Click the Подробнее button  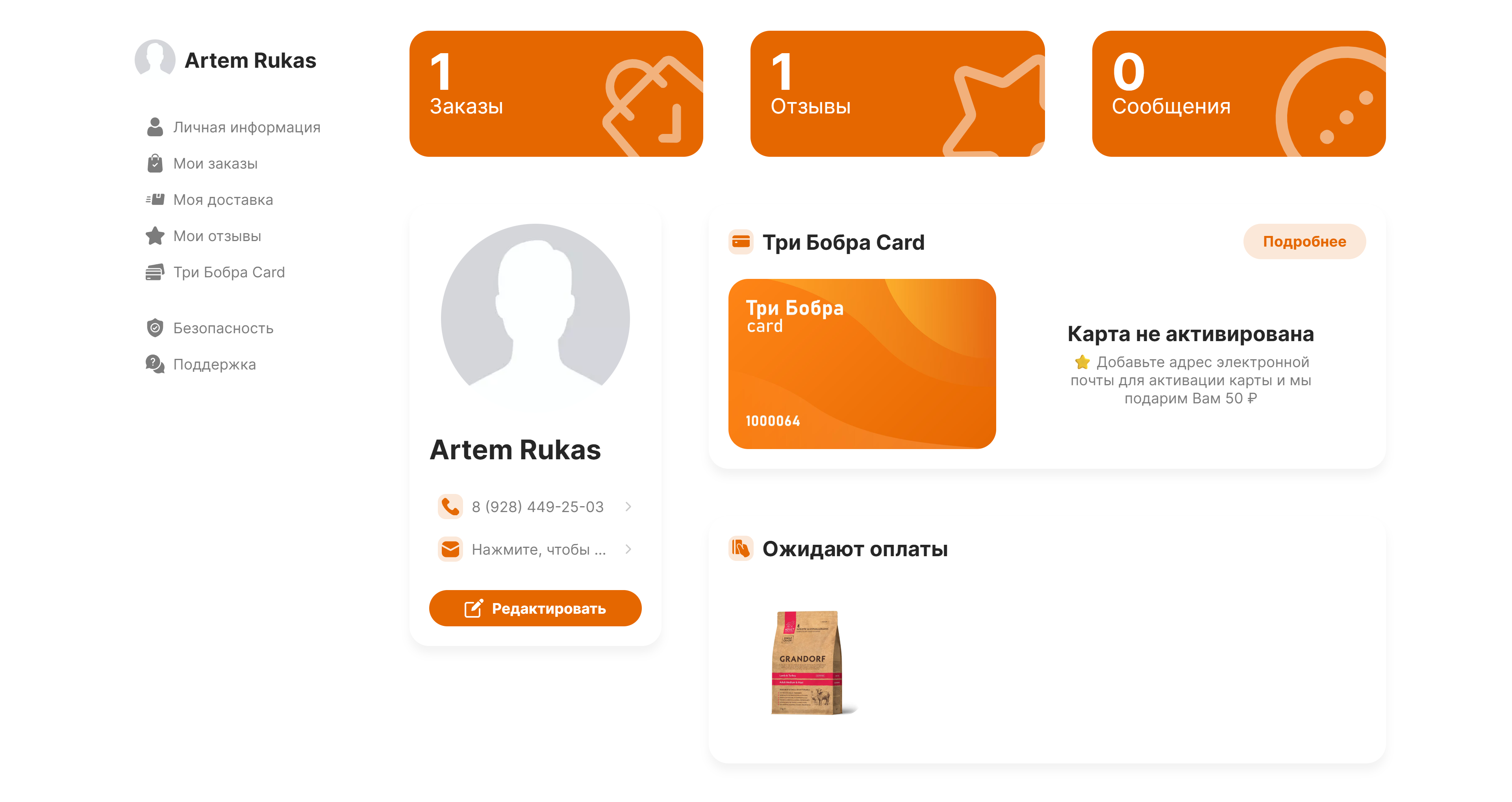coord(1304,241)
